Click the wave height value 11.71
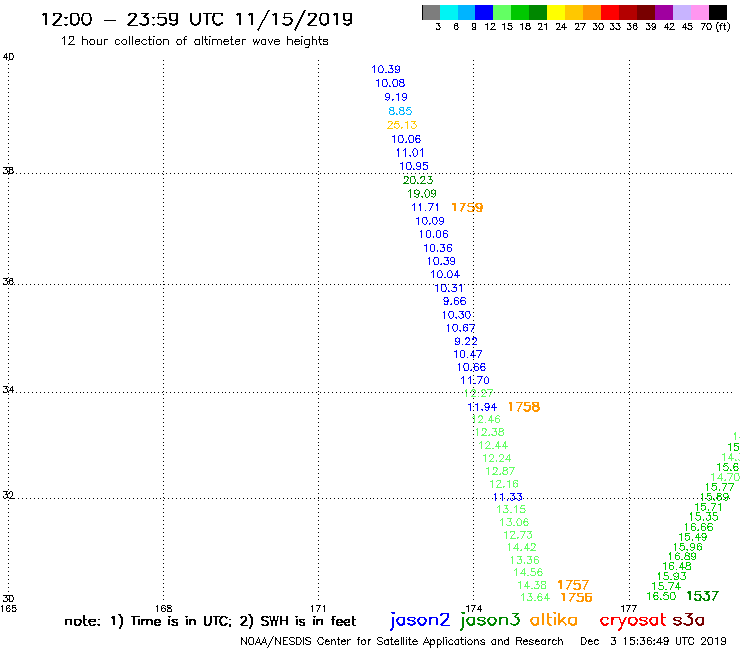Image resolution: width=740 pixels, height=650 pixels. point(425,207)
